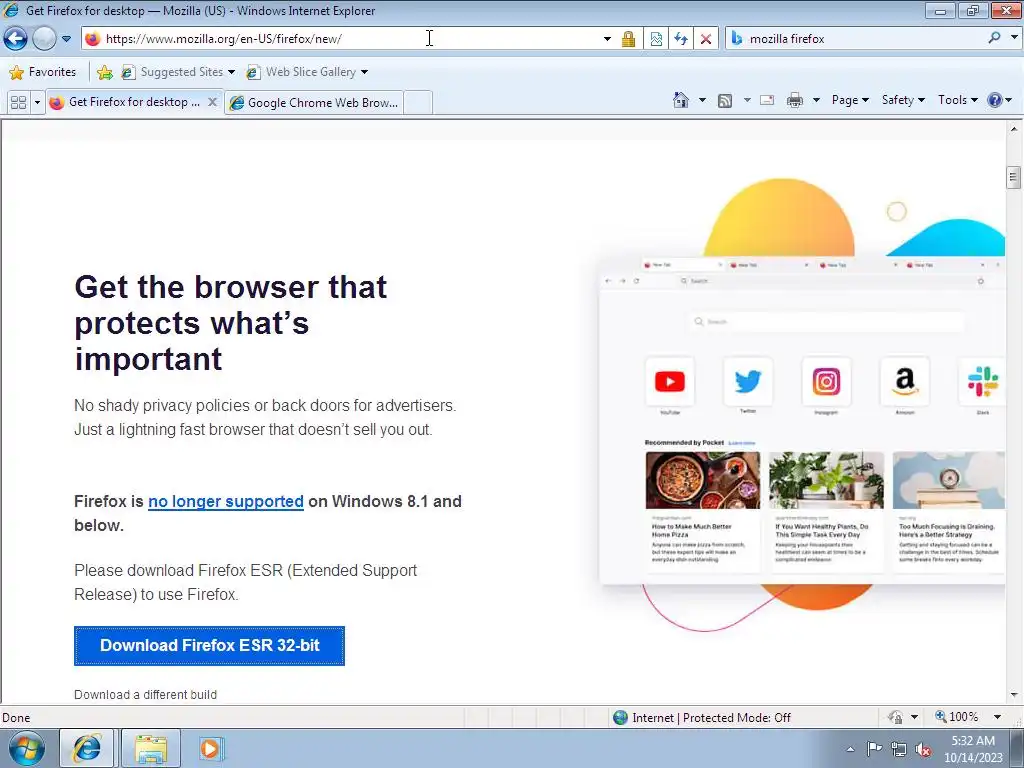Click the 'no longer supported' link
This screenshot has width=1024, height=768.
tap(226, 502)
